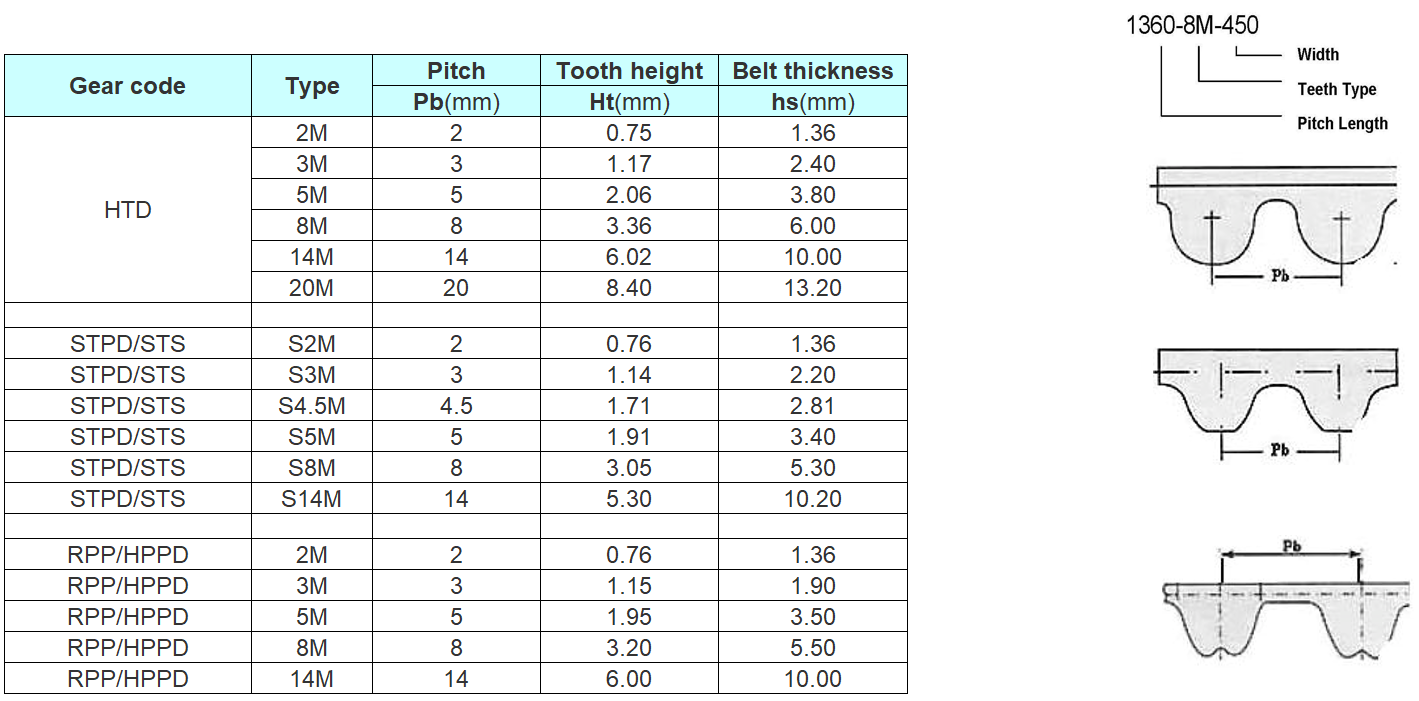Click the HTD tooth profile diagram
Image resolution: width=1419 pixels, height=701 pixels.
1274,227
